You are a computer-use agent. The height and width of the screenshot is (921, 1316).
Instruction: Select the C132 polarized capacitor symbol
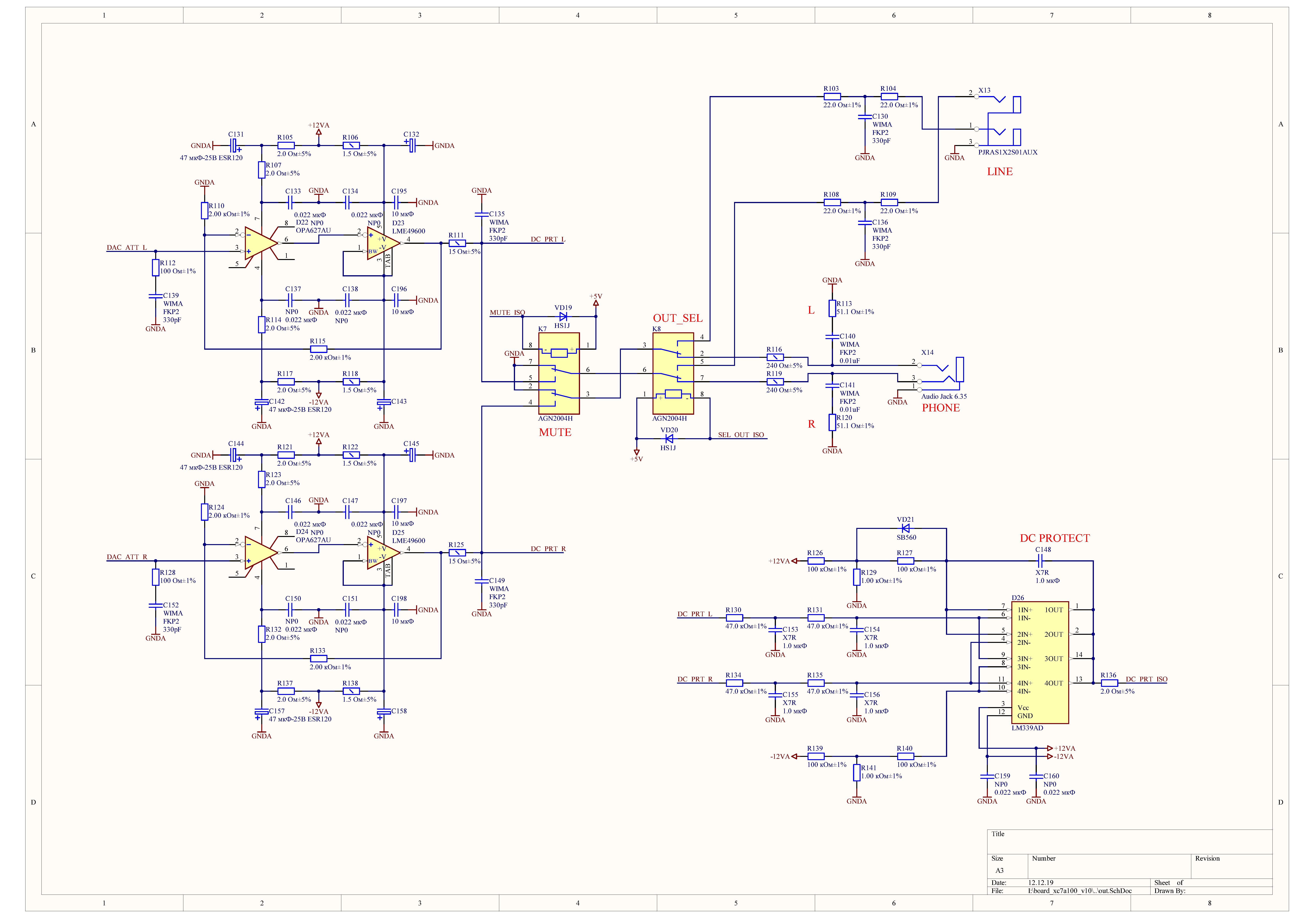[410, 146]
